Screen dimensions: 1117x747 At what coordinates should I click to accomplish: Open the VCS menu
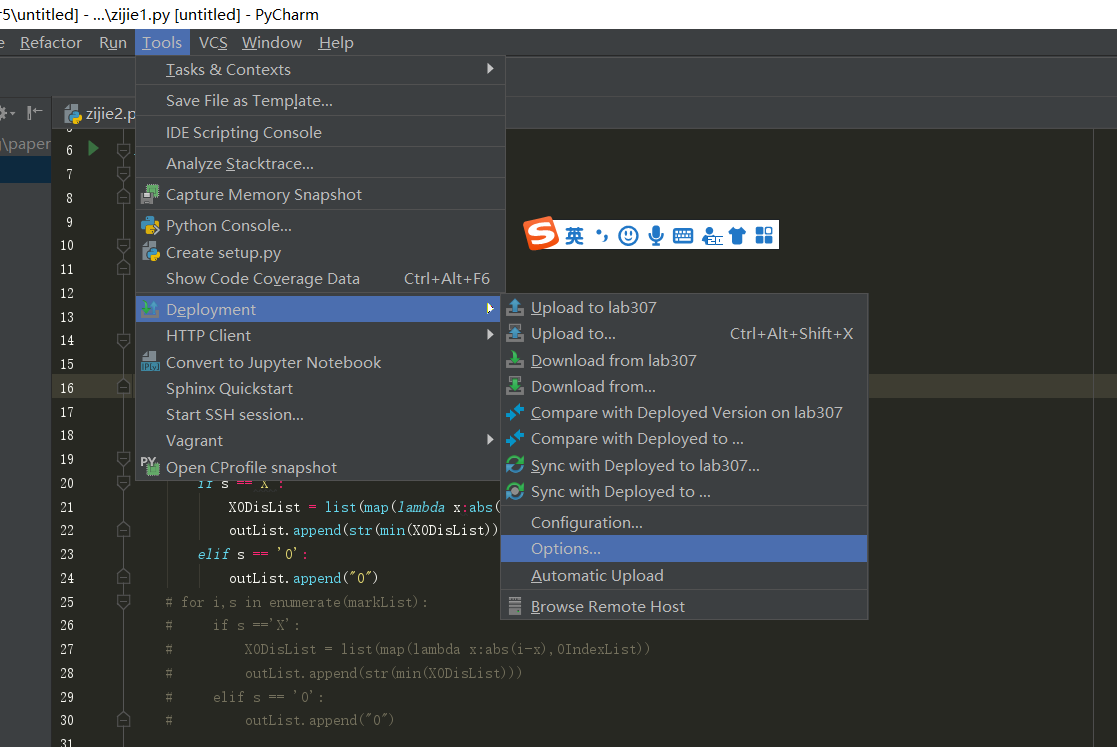pyautogui.click(x=213, y=43)
